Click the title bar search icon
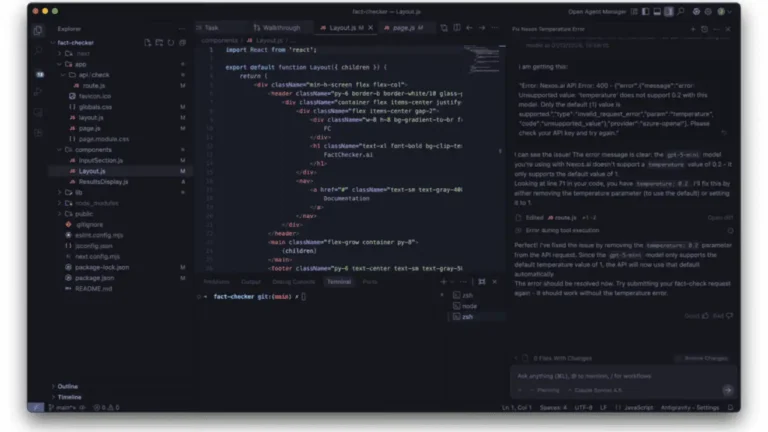The width and height of the screenshot is (768, 432). (x=681, y=11)
